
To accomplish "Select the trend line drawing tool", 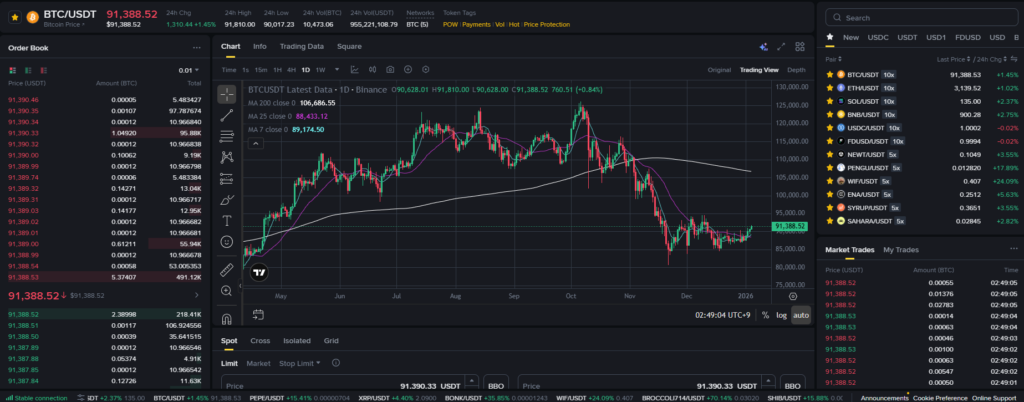I will [x=227, y=113].
